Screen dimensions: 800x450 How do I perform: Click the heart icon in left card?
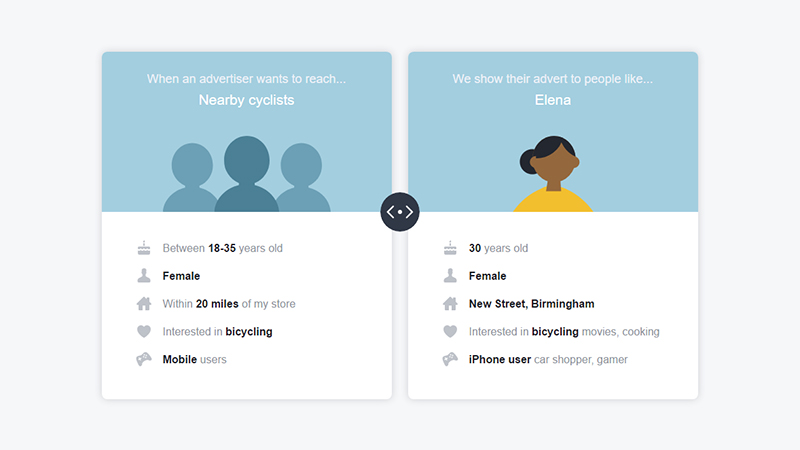(144, 332)
